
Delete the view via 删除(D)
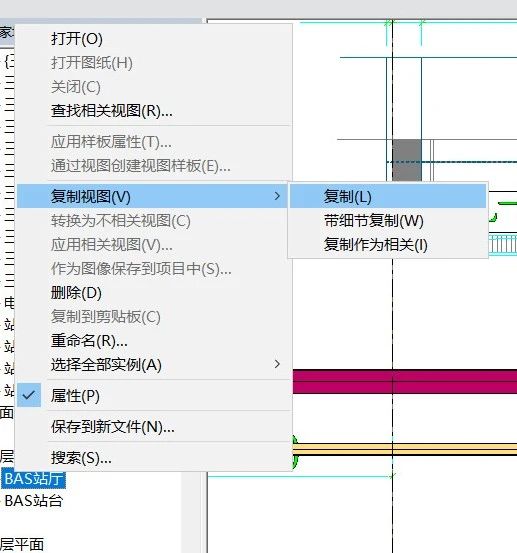click(x=154, y=293)
